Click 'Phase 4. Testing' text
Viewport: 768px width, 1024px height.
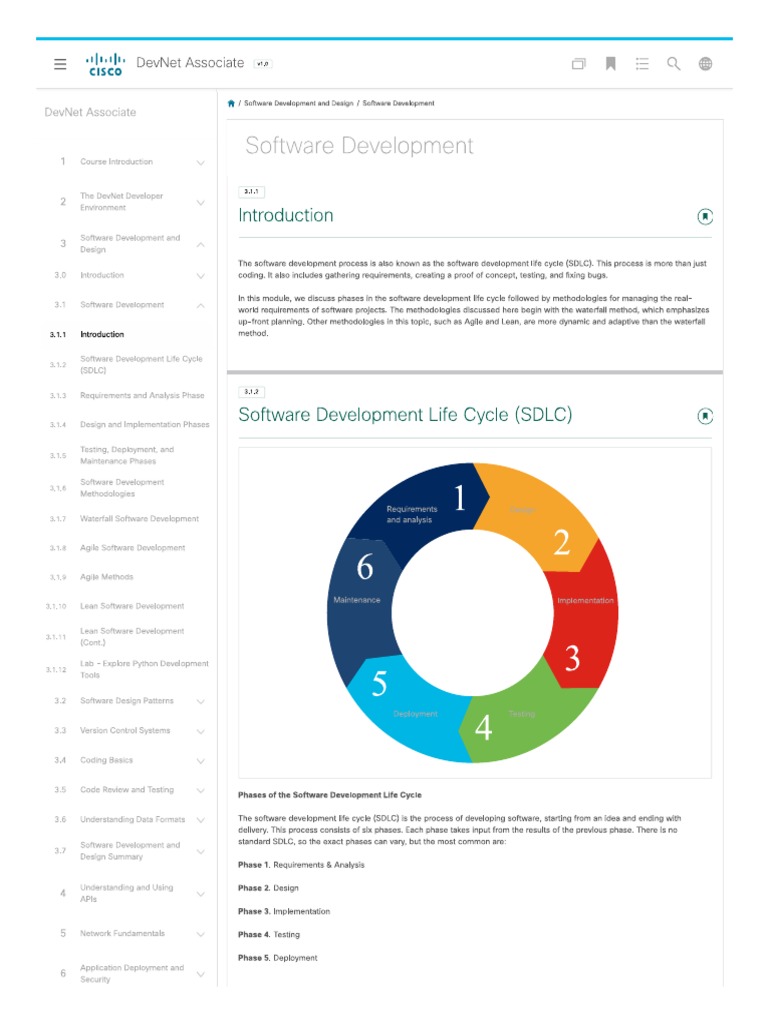(x=269, y=935)
